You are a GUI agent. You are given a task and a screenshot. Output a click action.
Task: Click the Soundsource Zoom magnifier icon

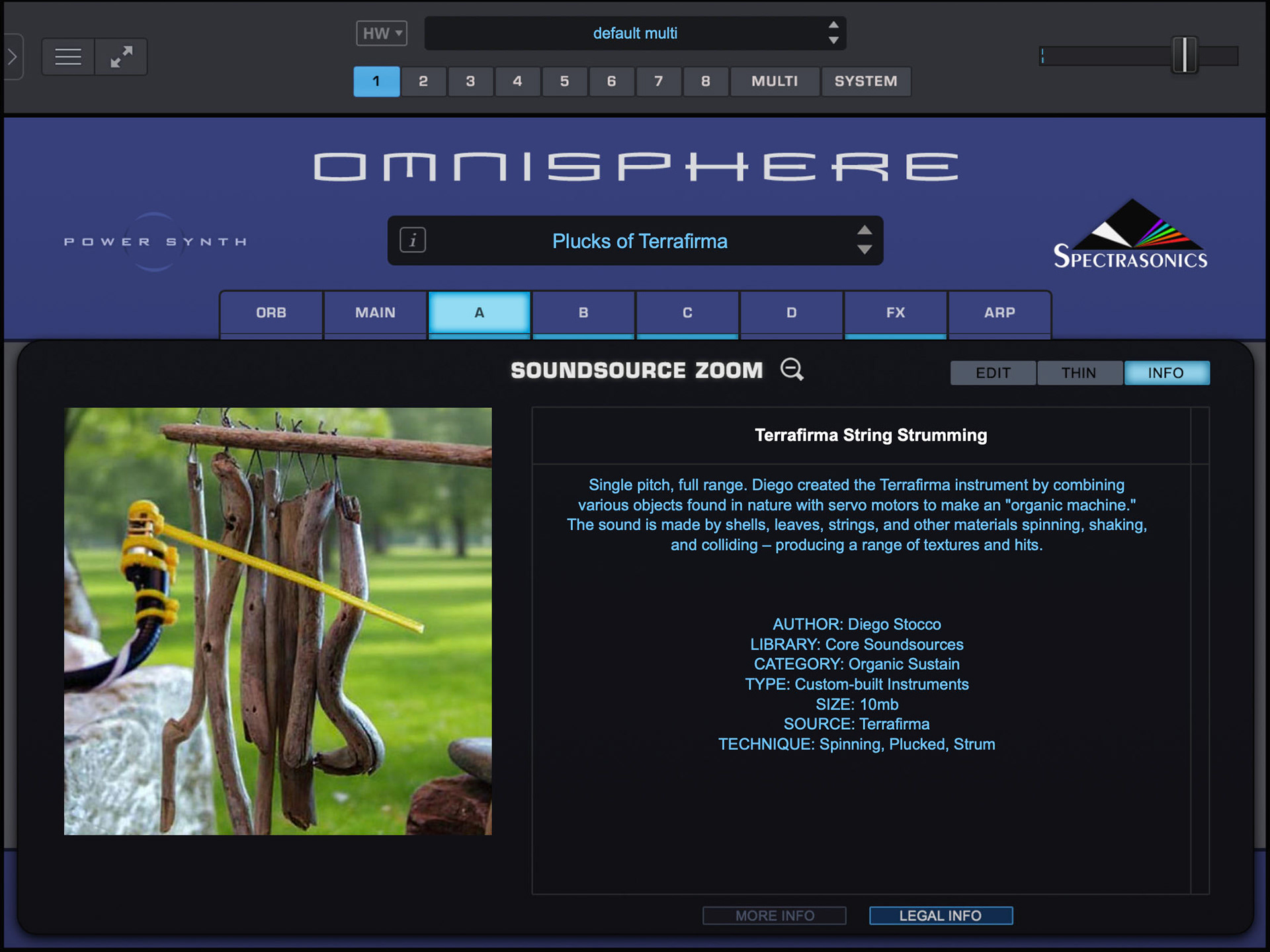pos(792,370)
